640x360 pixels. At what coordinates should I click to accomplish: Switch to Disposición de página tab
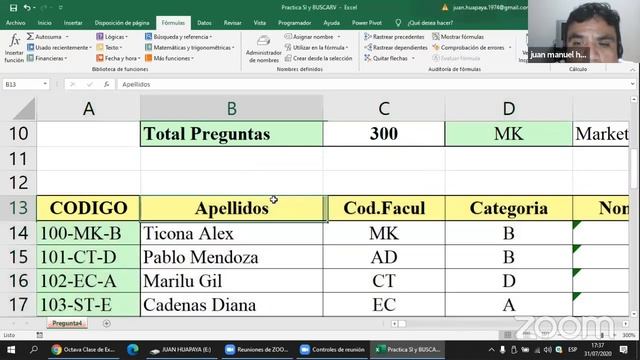[122, 23]
